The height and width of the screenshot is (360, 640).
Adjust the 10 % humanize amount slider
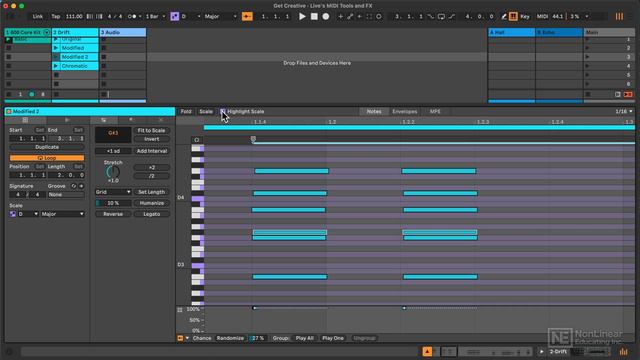click(113, 203)
